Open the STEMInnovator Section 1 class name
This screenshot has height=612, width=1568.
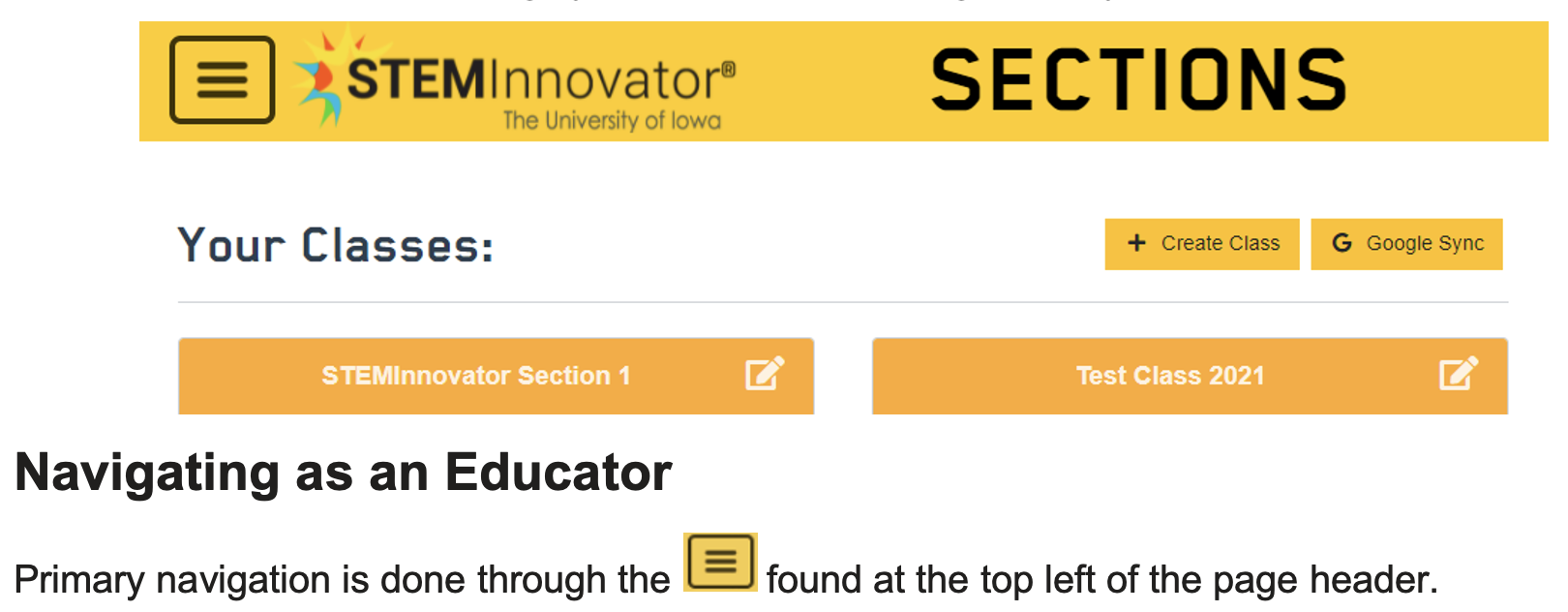tap(475, 376)
